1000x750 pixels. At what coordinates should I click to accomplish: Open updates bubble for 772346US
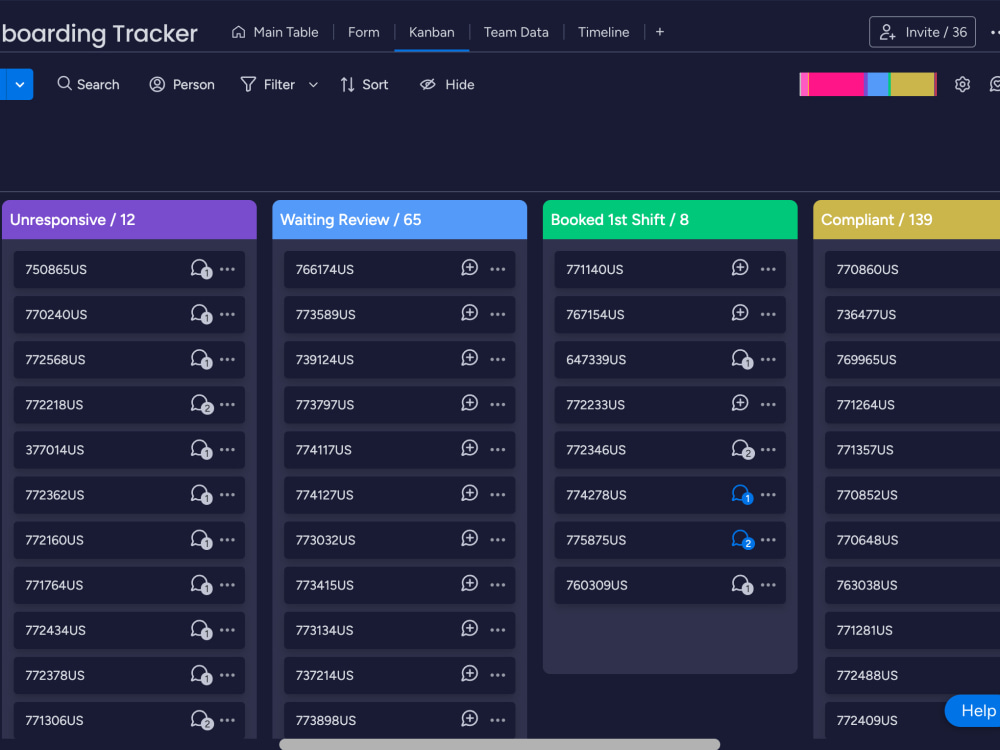tap(742, 449)
